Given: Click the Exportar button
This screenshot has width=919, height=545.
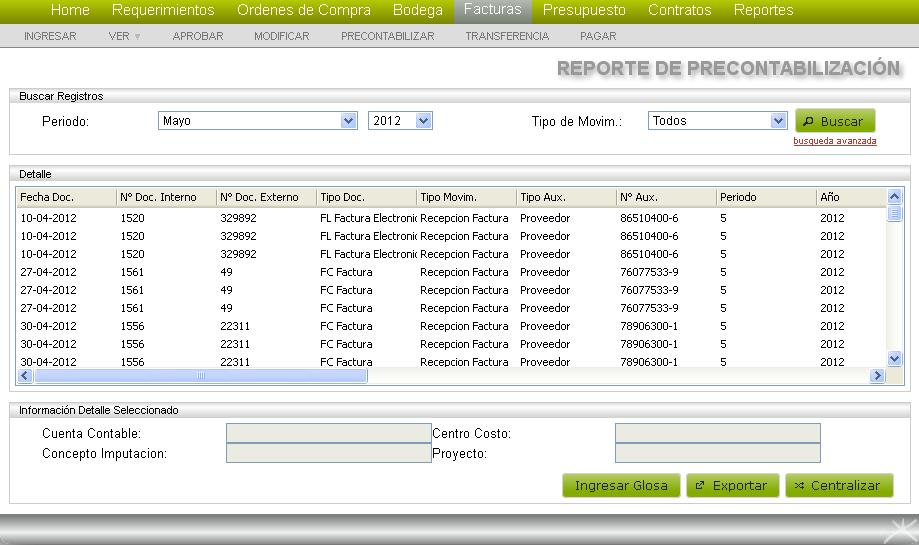Looking at the screenshot, I should (733, 486).
